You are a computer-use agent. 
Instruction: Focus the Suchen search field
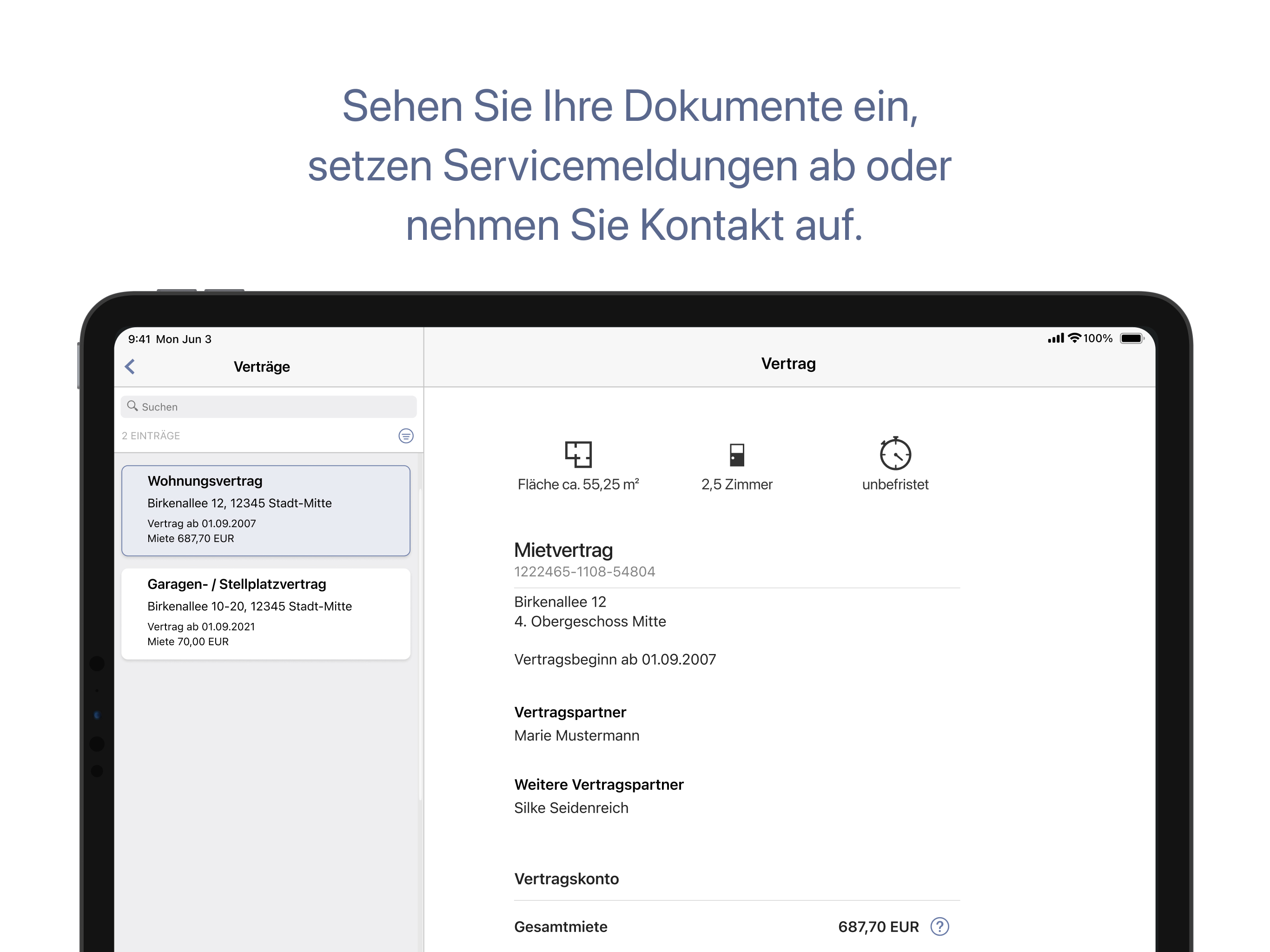pyautogui.click(x=268, y=407)
